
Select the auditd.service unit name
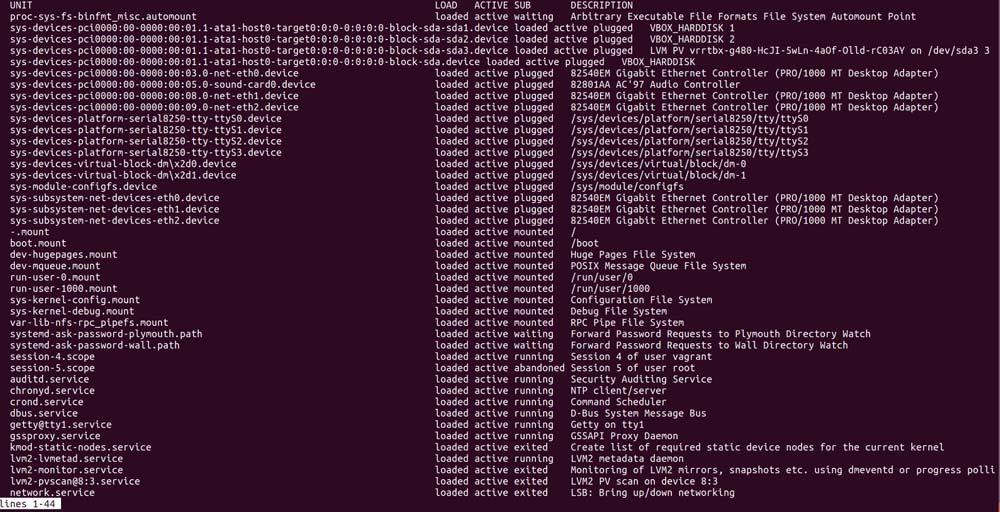pos(49,380)
